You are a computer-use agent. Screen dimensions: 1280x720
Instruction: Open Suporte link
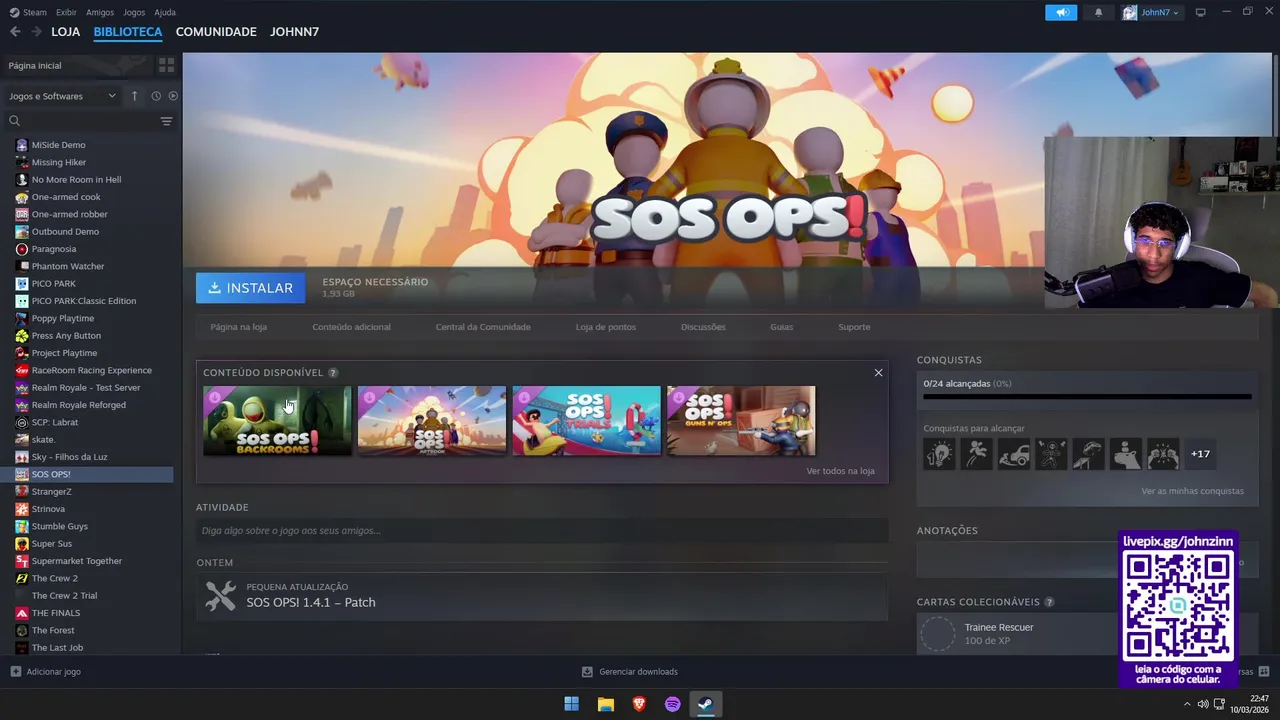(x=854, y=327)
